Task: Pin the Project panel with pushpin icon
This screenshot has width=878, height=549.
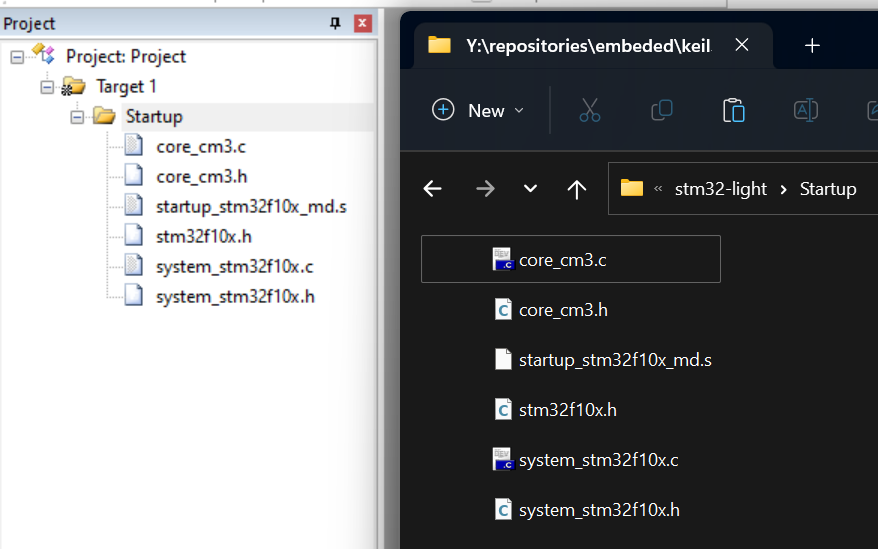Action: pos(335,23)
